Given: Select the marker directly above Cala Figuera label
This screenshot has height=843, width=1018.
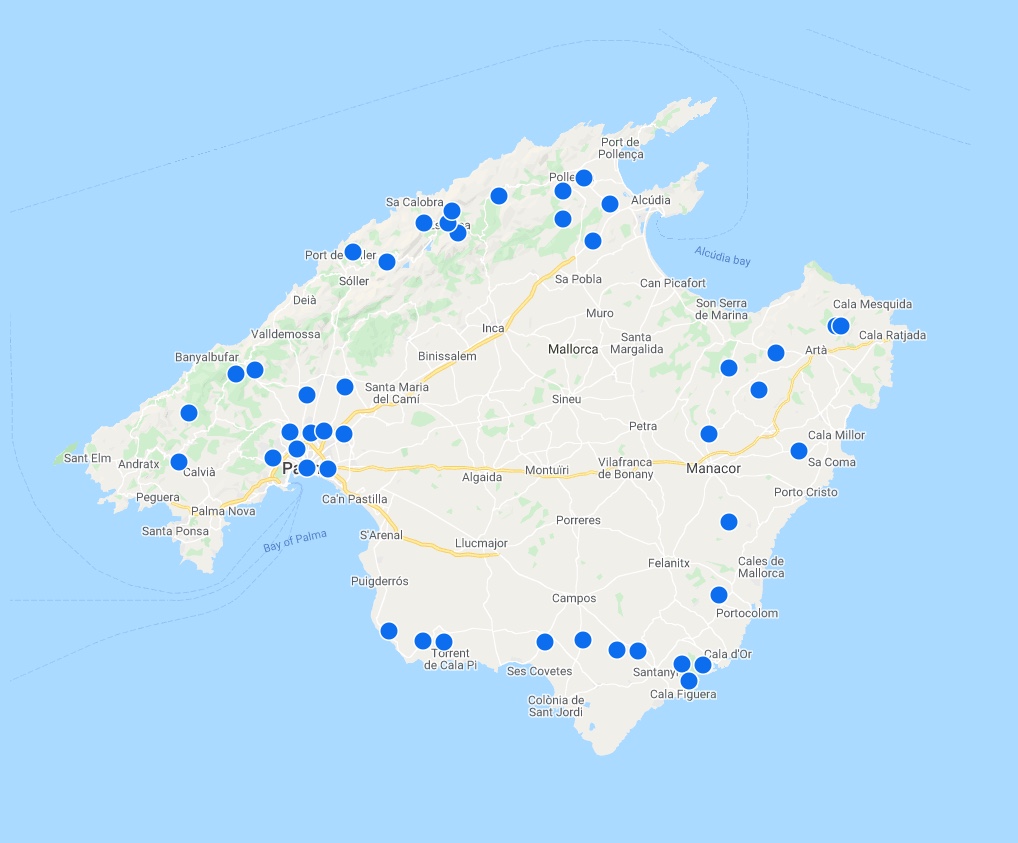Looking at the screenshot, I should [x=689, y=681].
